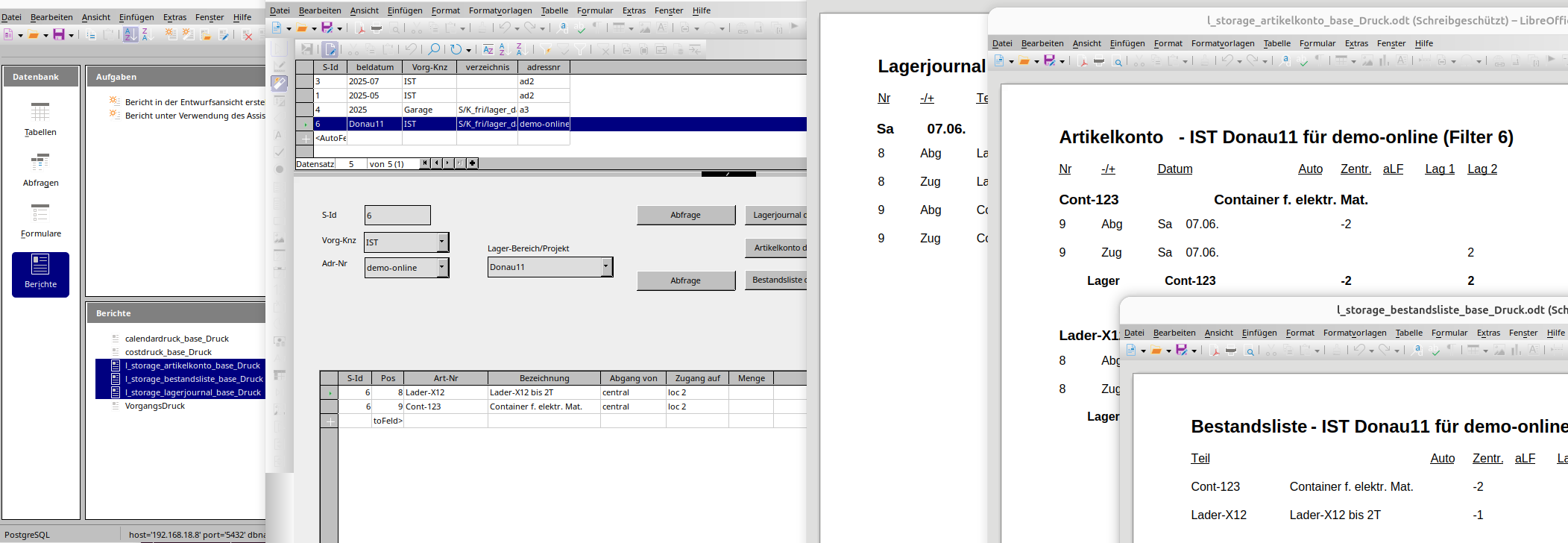Select Sort Ascending icon in Base window
Screen dimensions: 1568x543
(x=130, y=35)
